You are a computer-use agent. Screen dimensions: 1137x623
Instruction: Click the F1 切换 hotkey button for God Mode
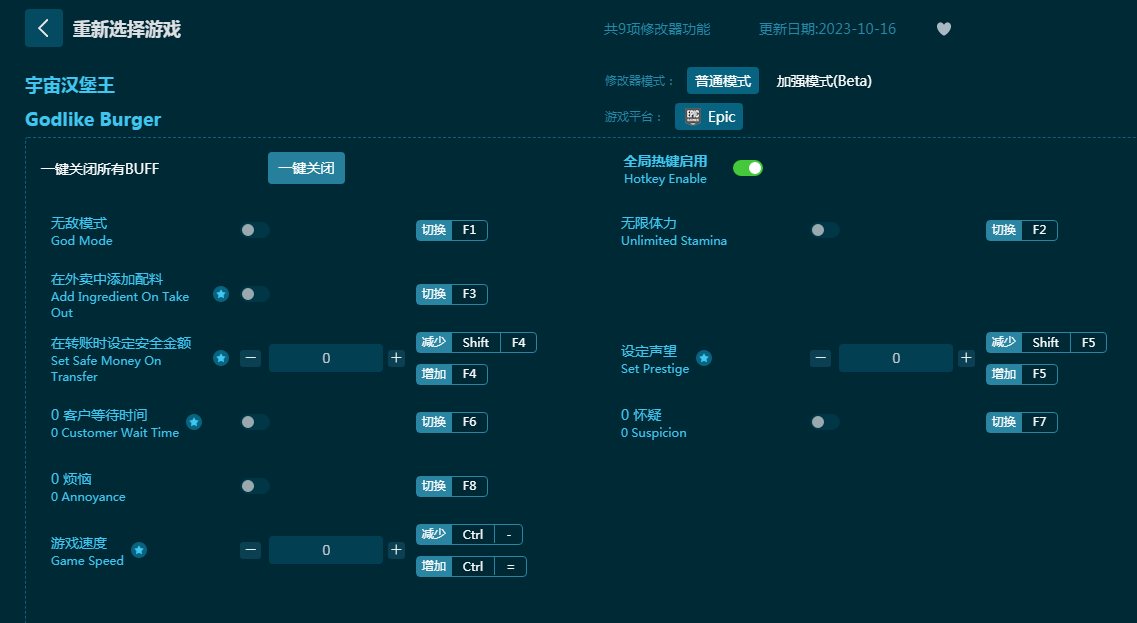tap(452, 230)
